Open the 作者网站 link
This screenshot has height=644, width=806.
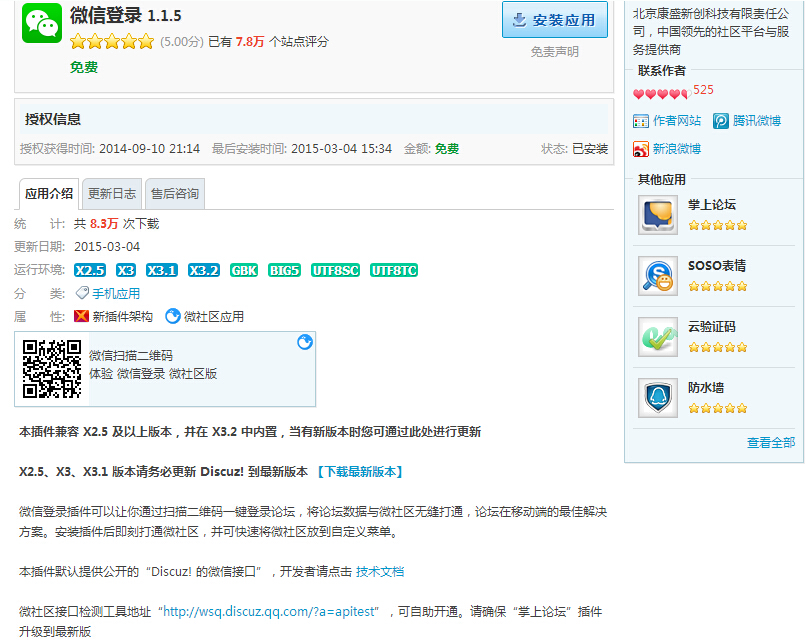coord(676,121)
